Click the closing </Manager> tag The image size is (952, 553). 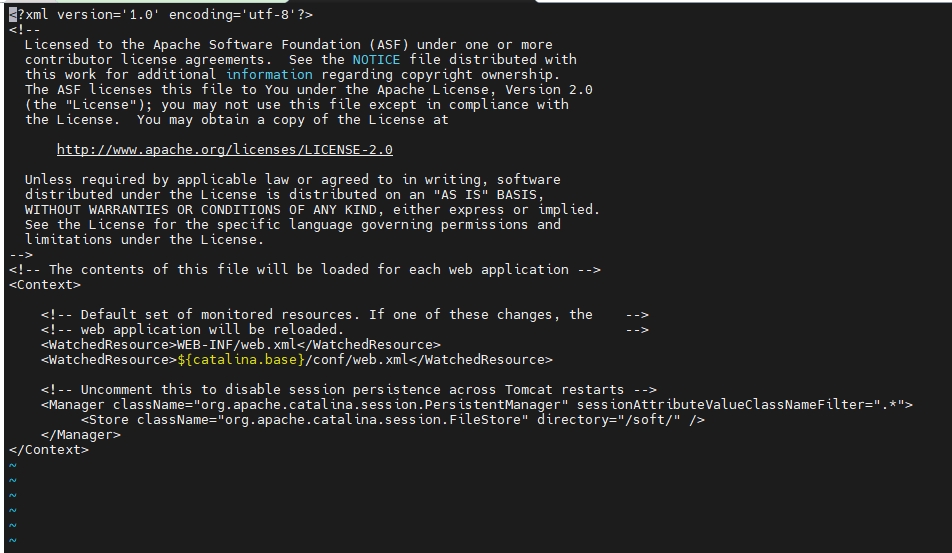(x=81, y=435)
